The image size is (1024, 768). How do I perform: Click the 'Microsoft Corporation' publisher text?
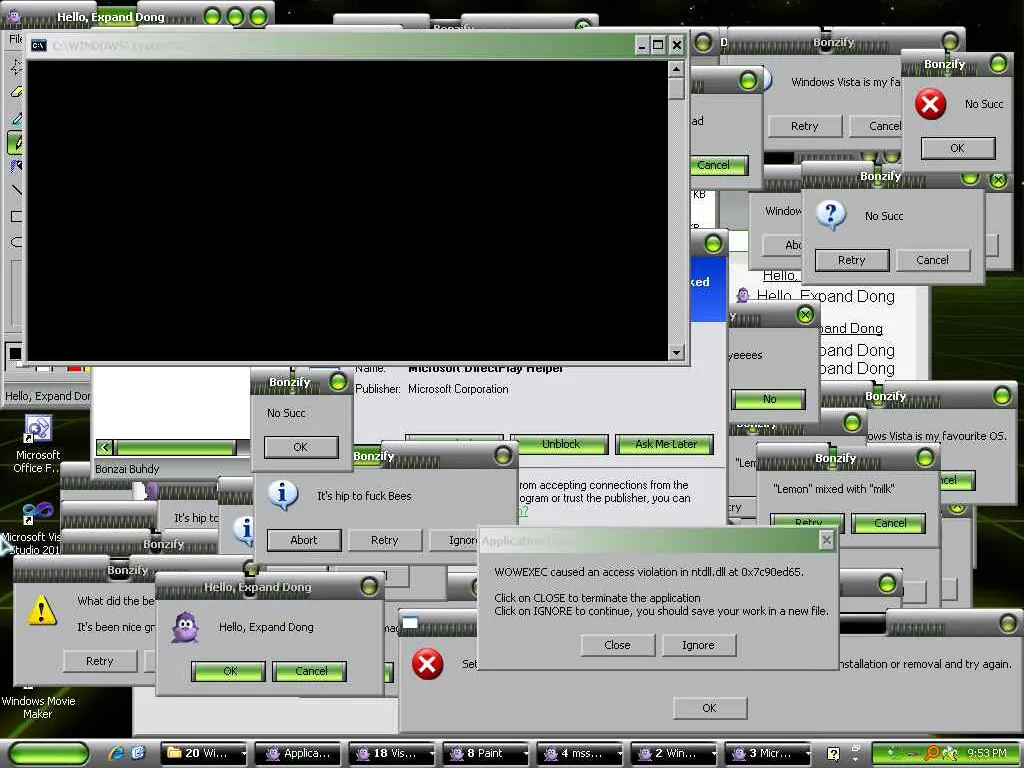coord(458,389)
